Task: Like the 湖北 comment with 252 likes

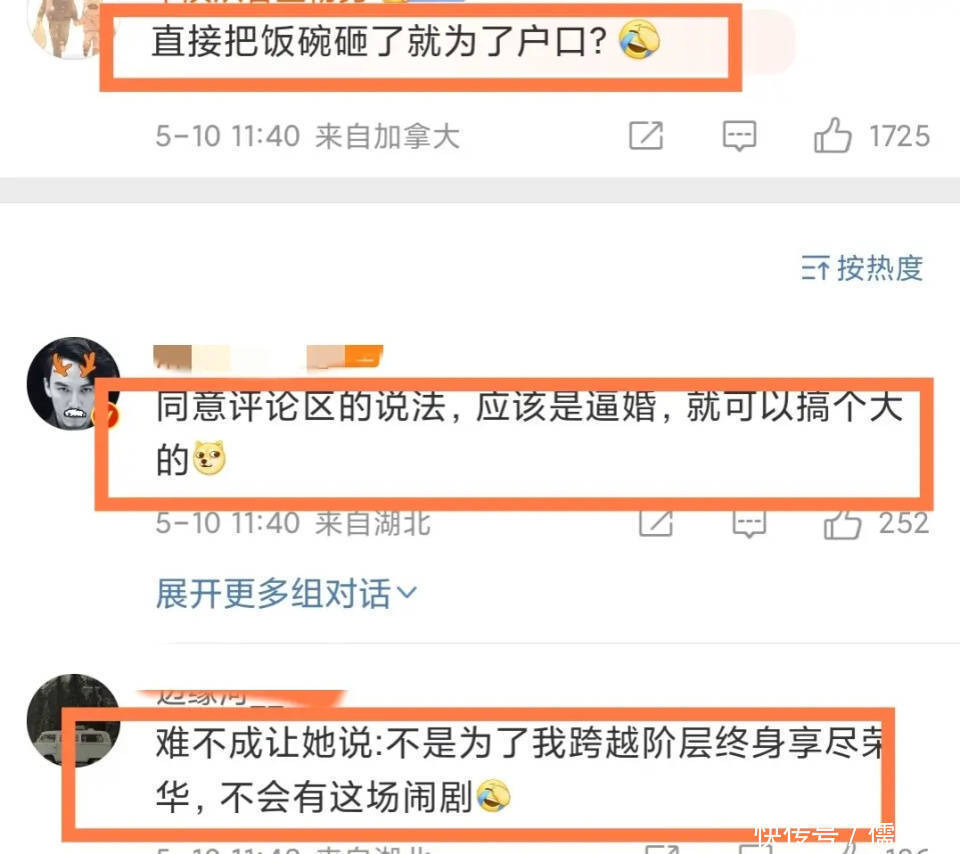Action: [x=842, y=525]
